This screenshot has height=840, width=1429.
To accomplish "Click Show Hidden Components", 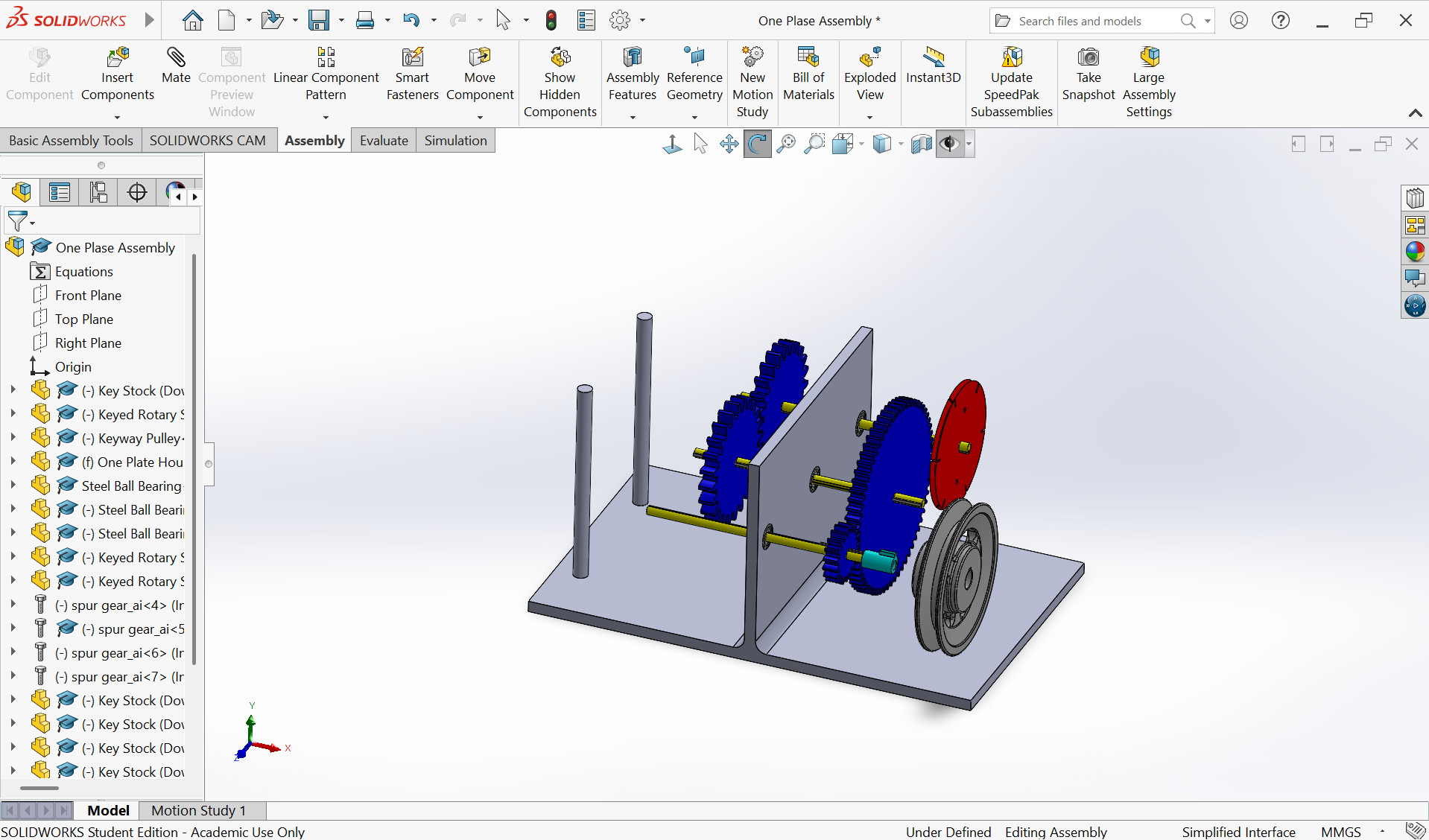I will pos(560,83).
